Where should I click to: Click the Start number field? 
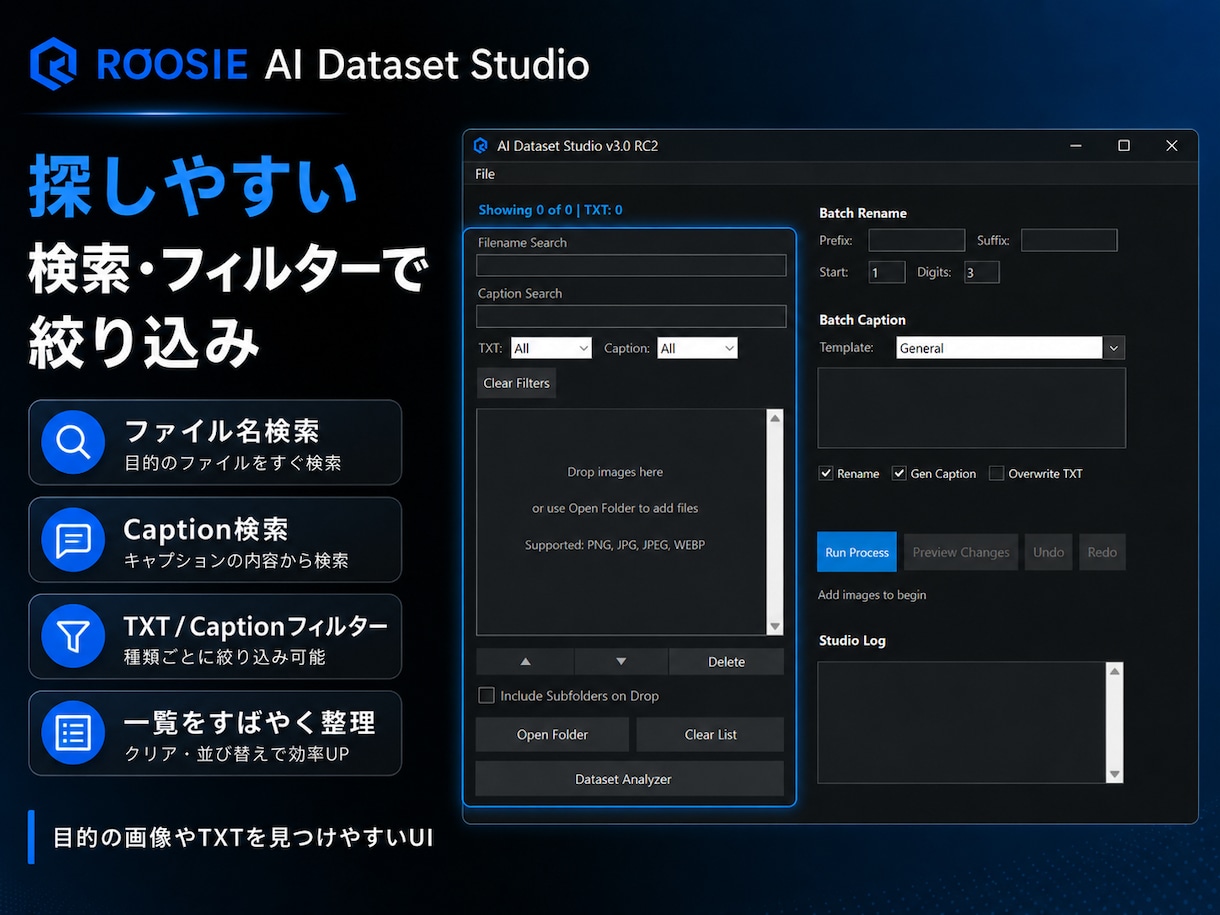[x=887, y=272]
